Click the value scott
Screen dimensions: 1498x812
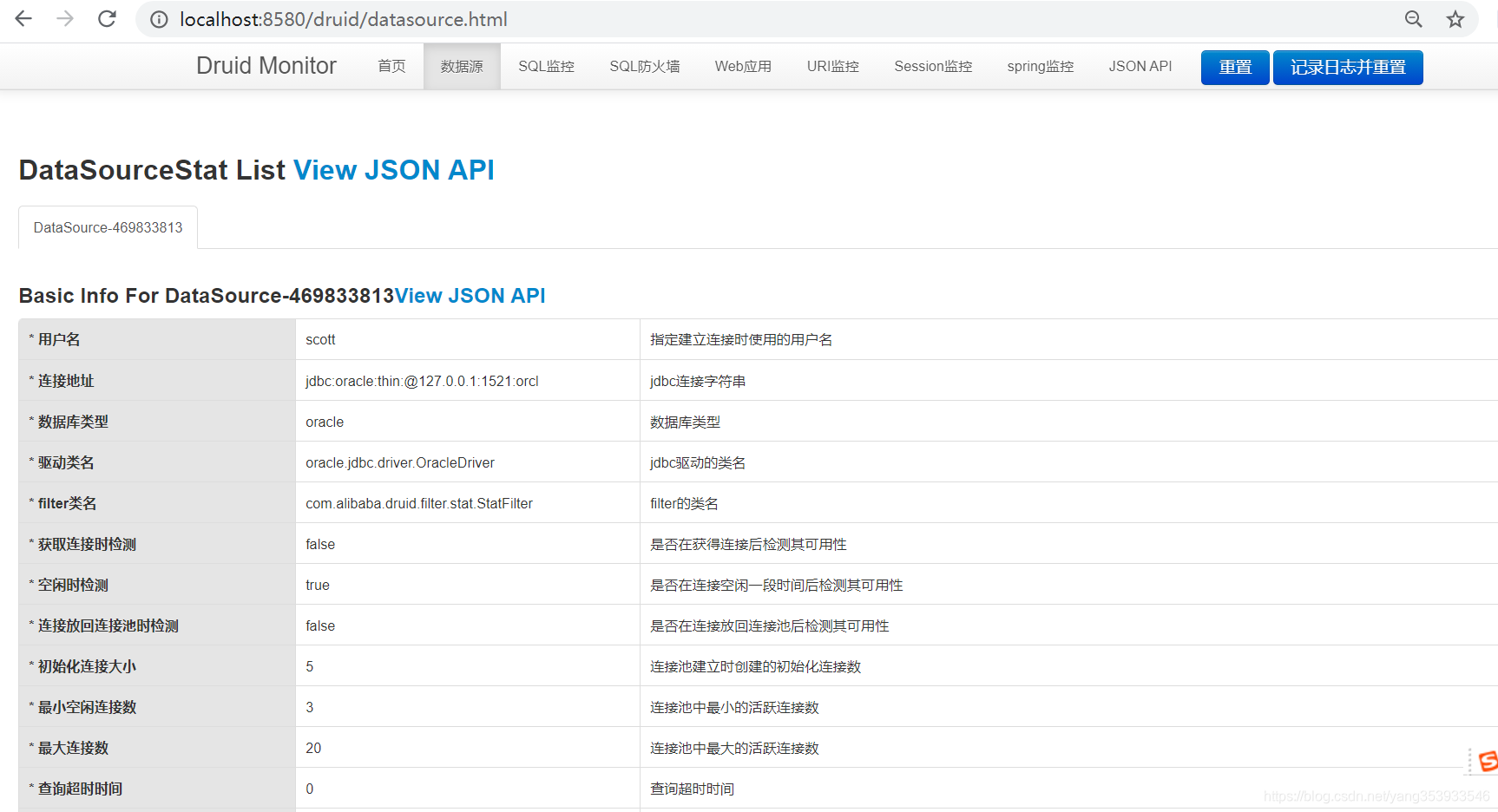pos(320,340)
